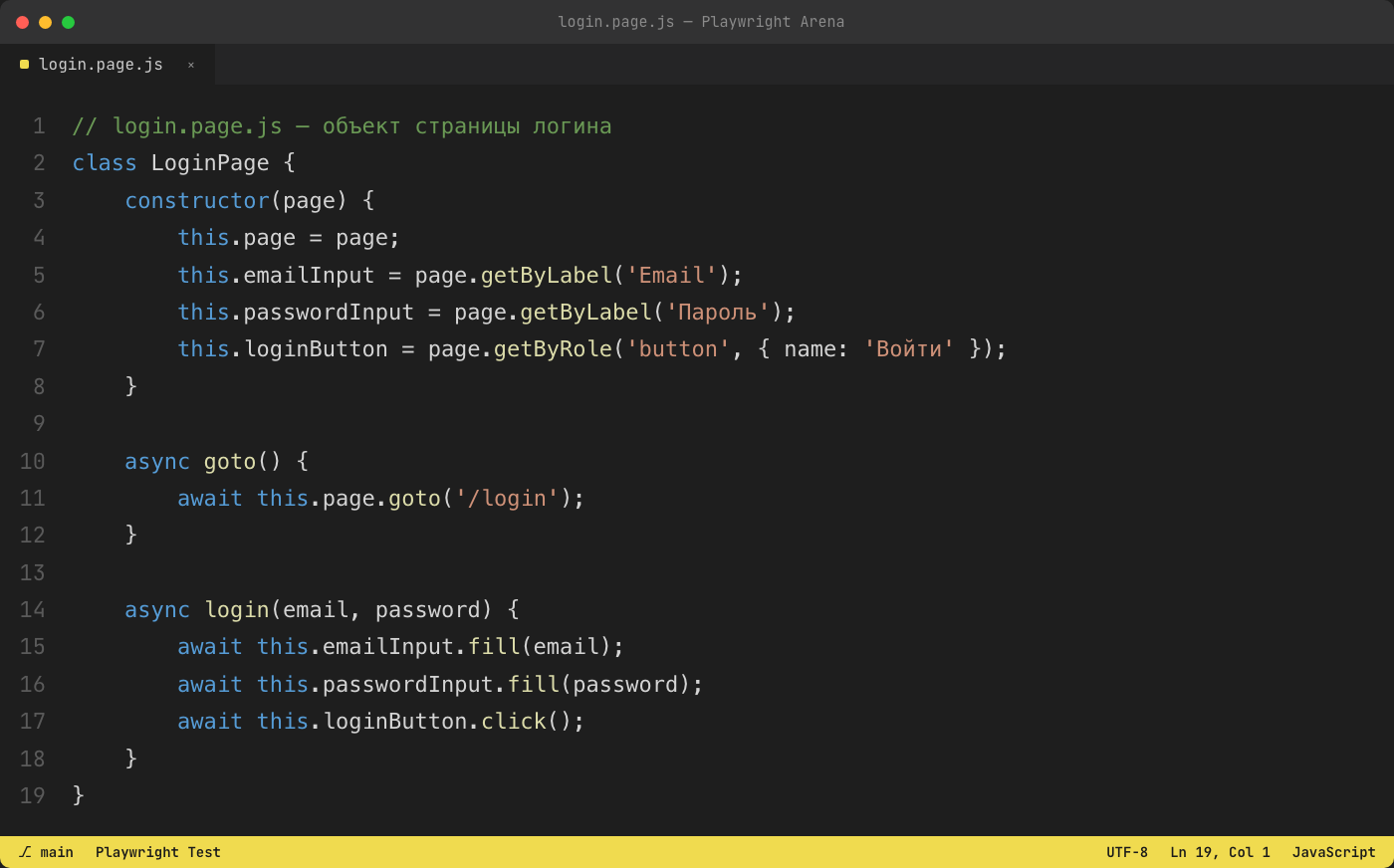Click the LoginPage class name
The height and width of the screenshot is (868, 1394).
[210, 163]
